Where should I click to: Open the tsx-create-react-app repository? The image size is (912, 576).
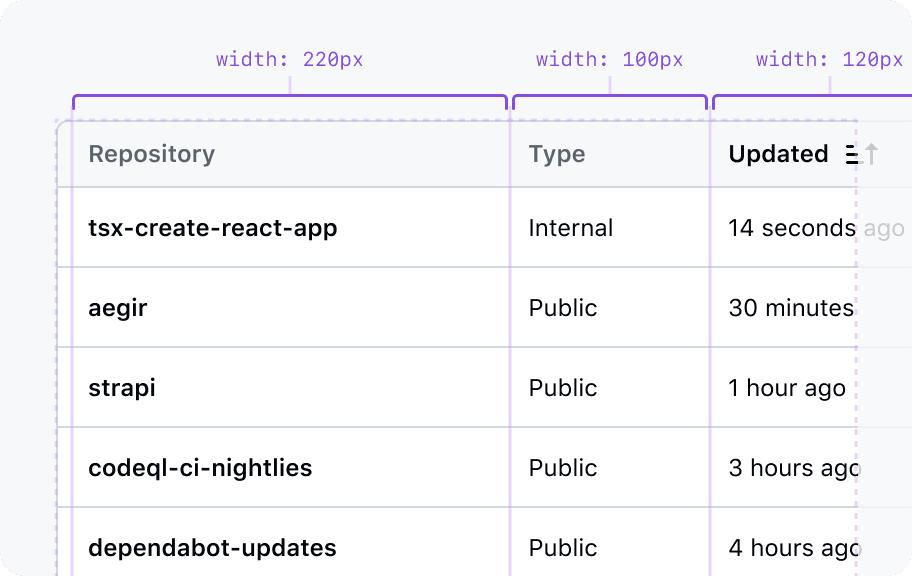[x=213, y=228]
